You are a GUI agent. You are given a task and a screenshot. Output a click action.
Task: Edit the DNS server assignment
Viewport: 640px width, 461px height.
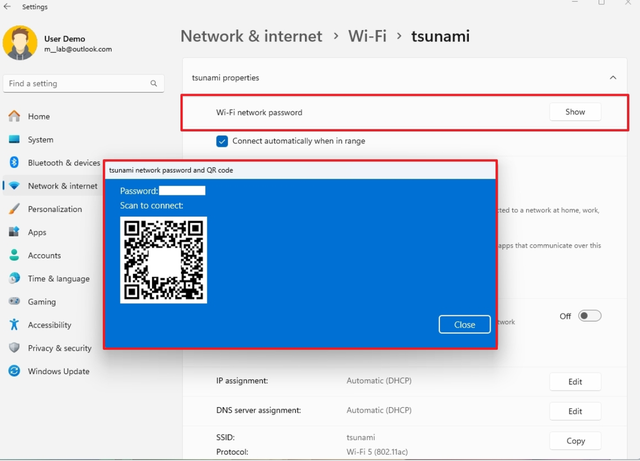click(x=575, y=411)
